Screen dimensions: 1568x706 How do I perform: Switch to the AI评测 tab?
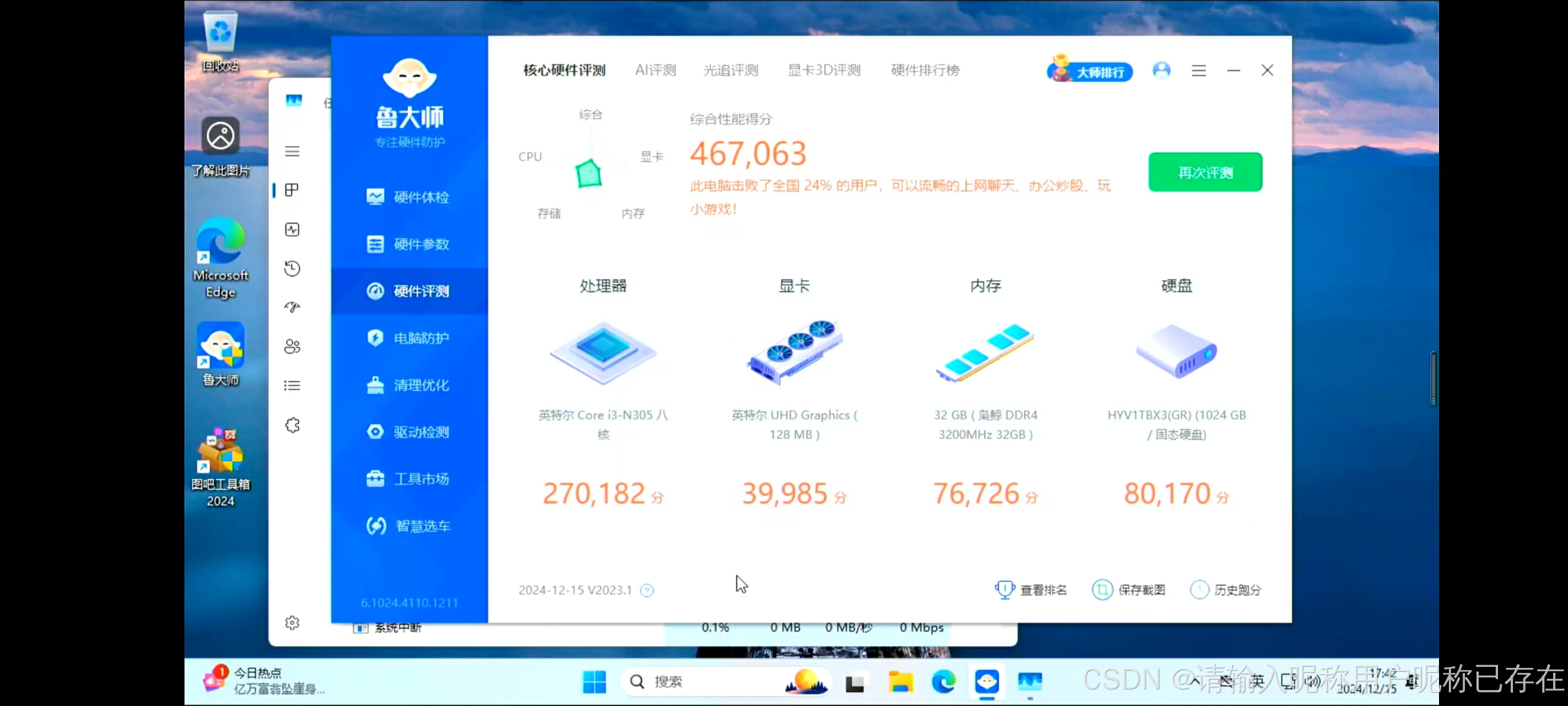[655, 70]
